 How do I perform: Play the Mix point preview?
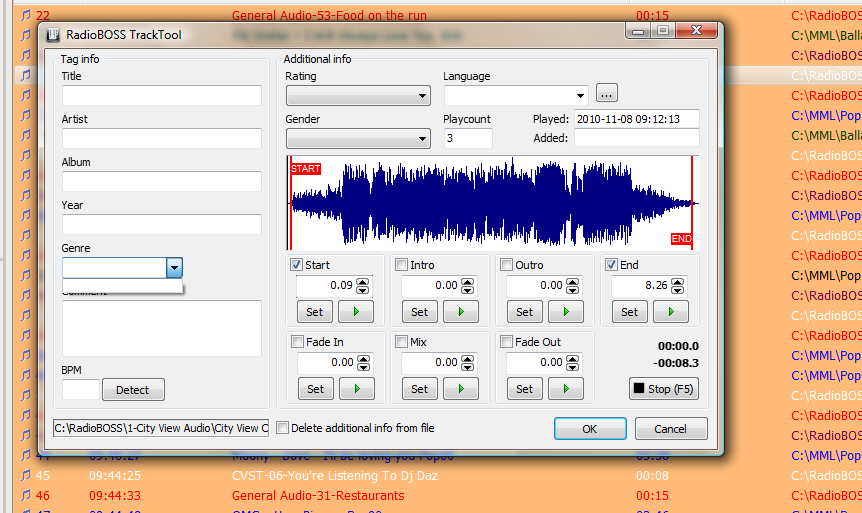[x=461, y=389]
